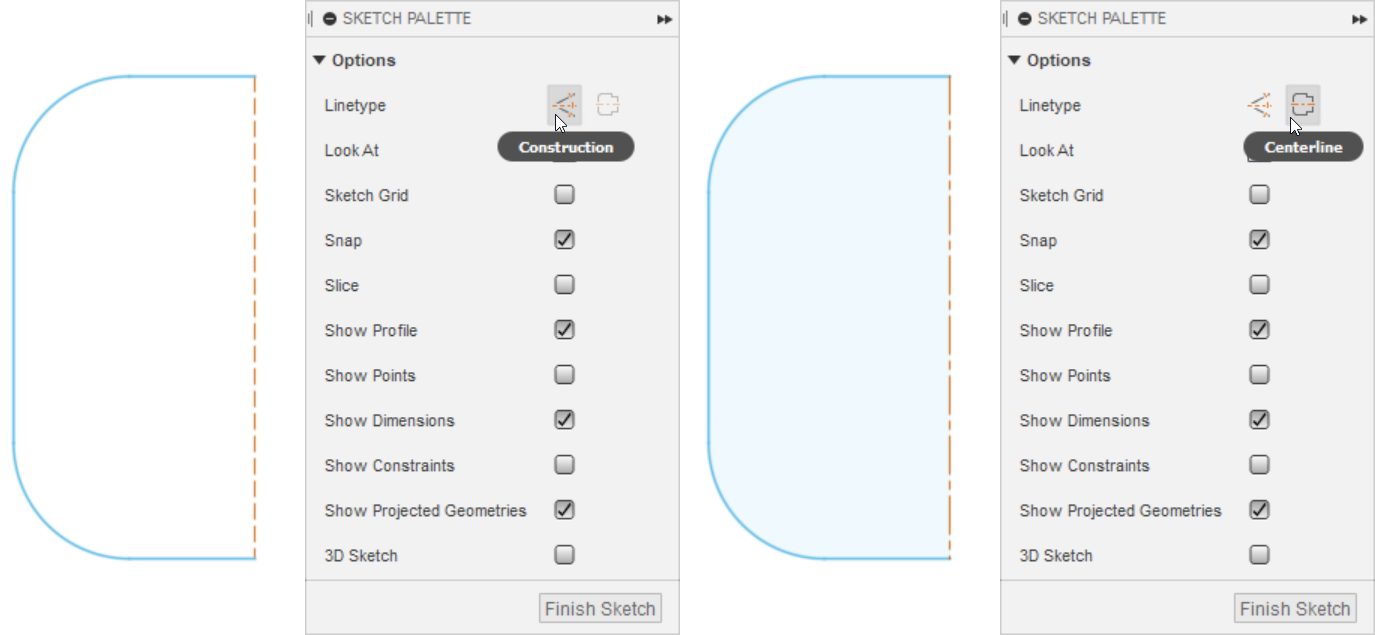
Task: Toggle Show Profile checkbox in the left palette
Action: click(x=564, y=330)
